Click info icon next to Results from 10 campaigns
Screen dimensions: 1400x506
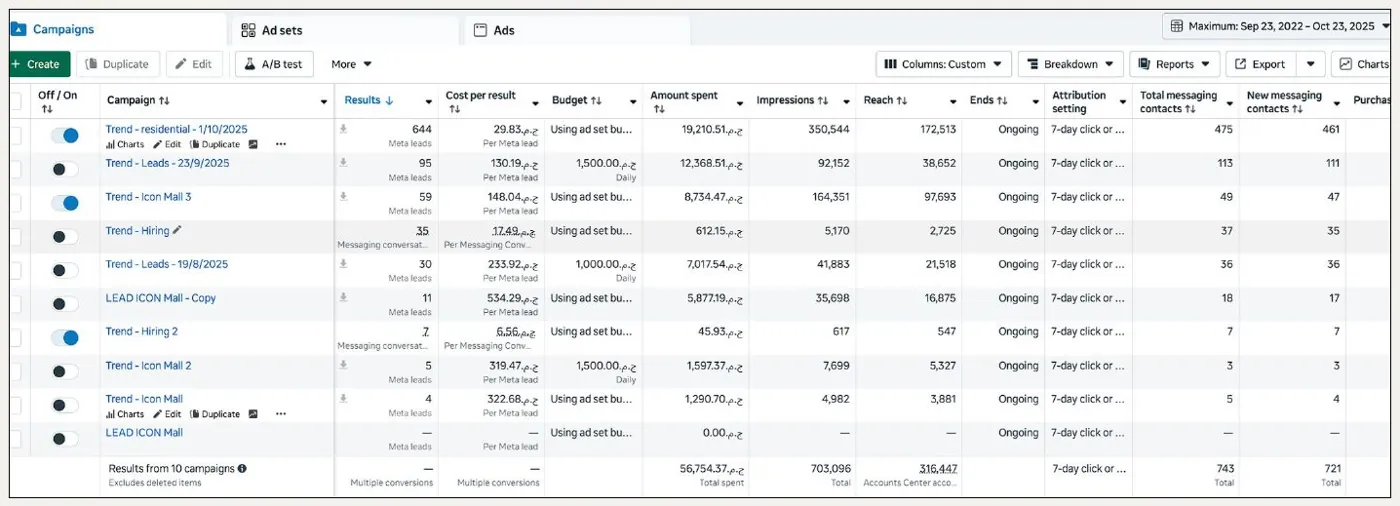[242, 468]
